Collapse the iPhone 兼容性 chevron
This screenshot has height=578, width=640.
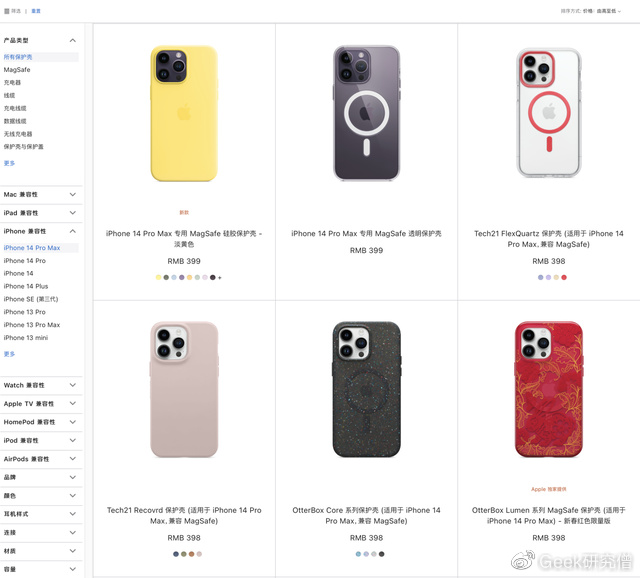tap(73, 231)
